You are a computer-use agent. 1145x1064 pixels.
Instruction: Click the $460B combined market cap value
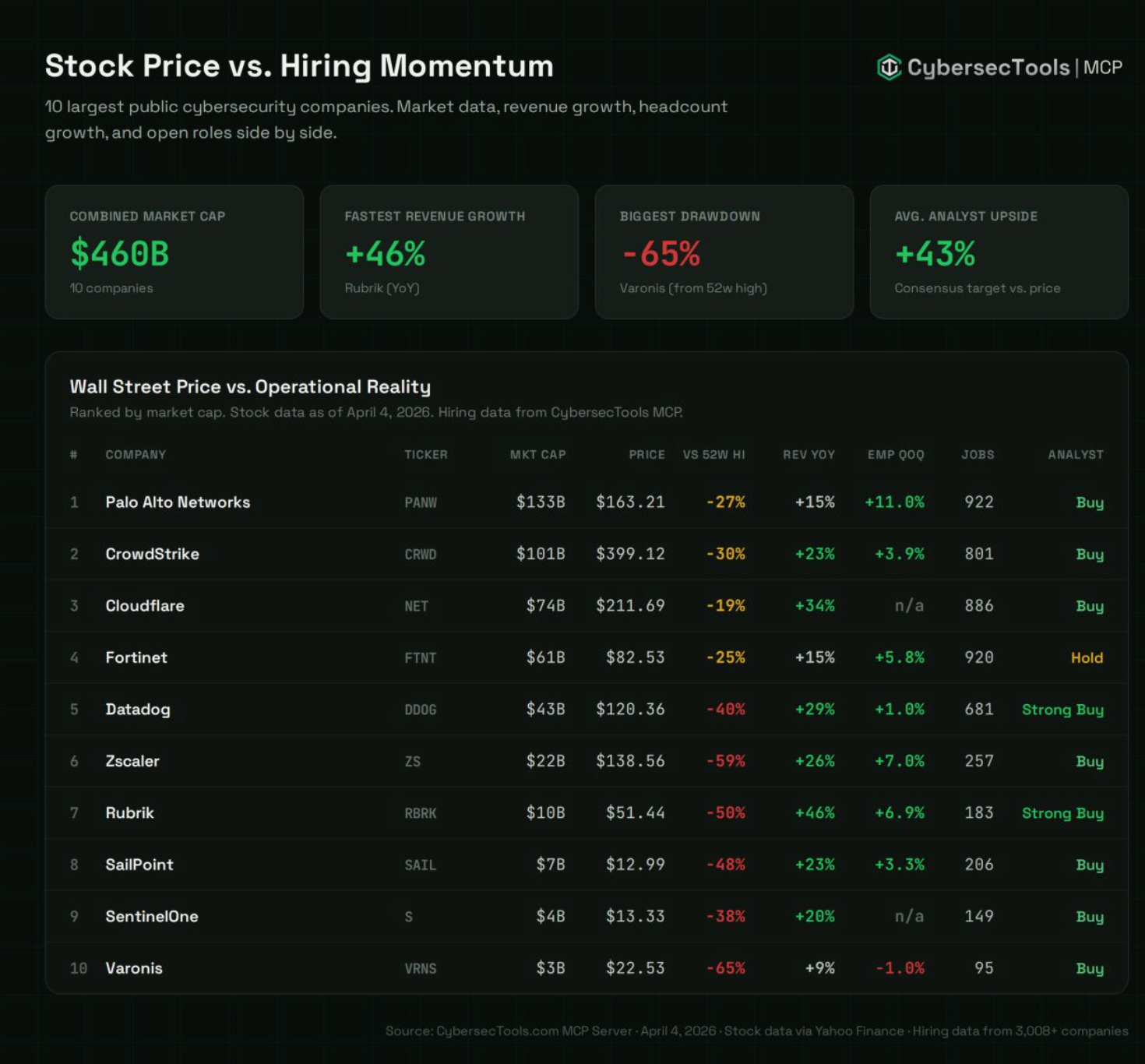pos(119,253)
